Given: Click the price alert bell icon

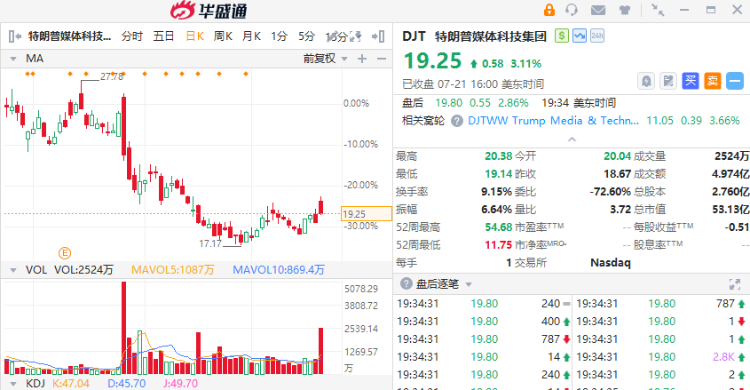Looking at the screenshot, I should tap(646, 81).
